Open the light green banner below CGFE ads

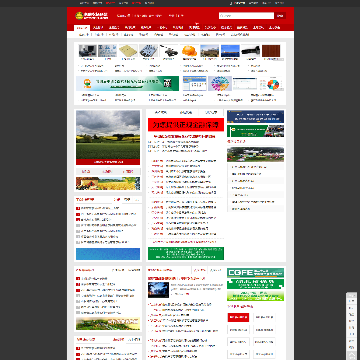pos(256,296)
